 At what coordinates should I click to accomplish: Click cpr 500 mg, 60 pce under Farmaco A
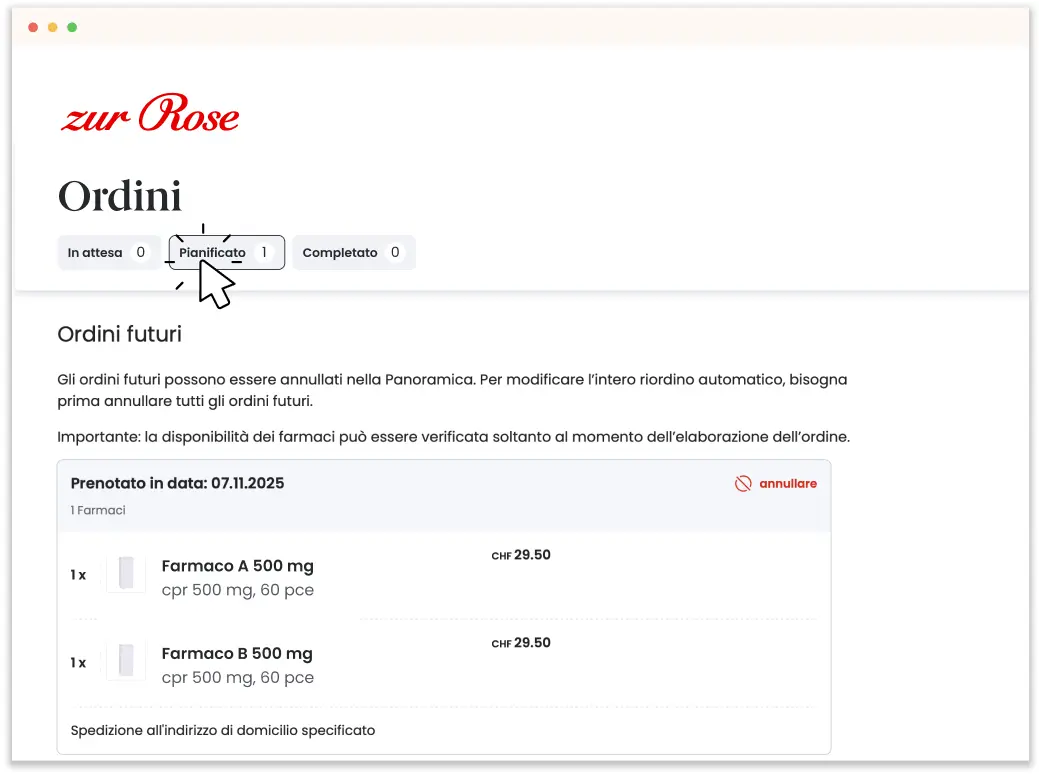coord(237,590)
